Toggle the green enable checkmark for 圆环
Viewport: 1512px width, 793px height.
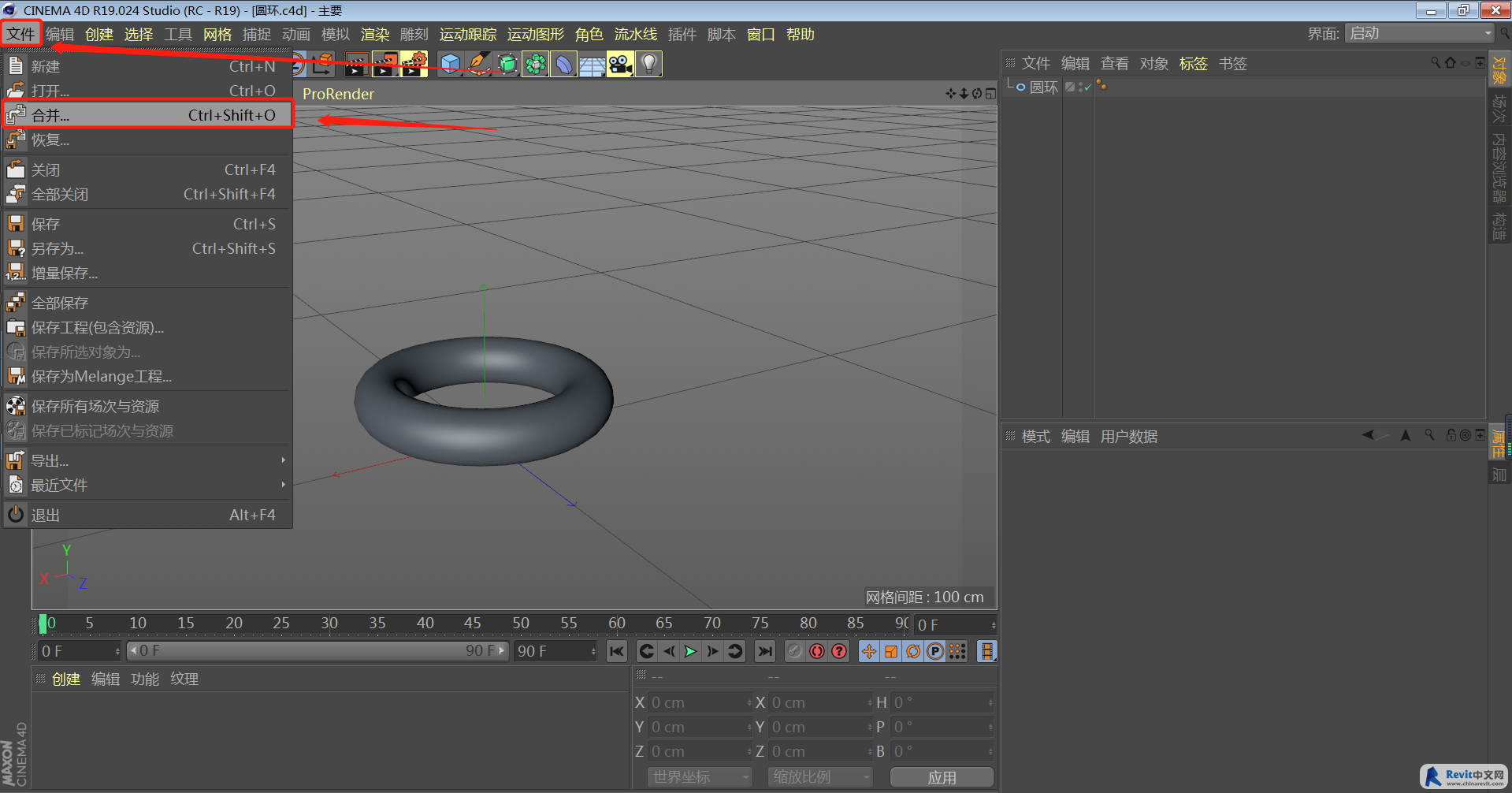[1088, 87]
